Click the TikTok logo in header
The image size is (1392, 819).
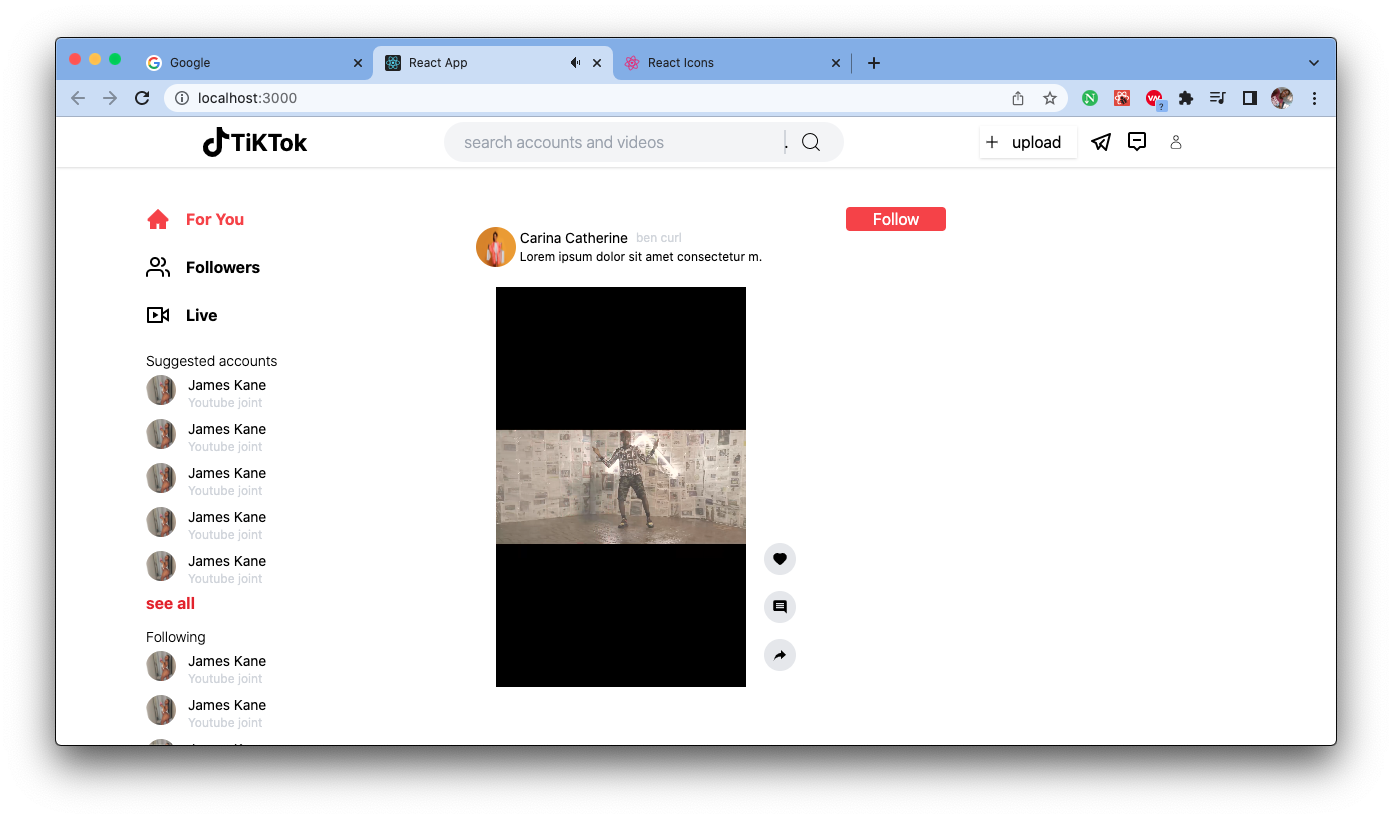point(254,142)
